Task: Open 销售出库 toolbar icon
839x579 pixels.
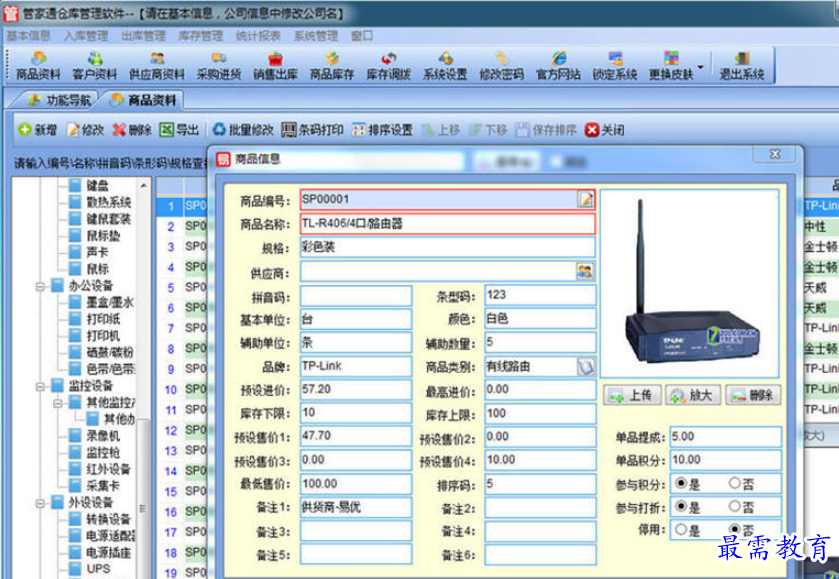Action: pyautogui.click(x=275, y=65)
